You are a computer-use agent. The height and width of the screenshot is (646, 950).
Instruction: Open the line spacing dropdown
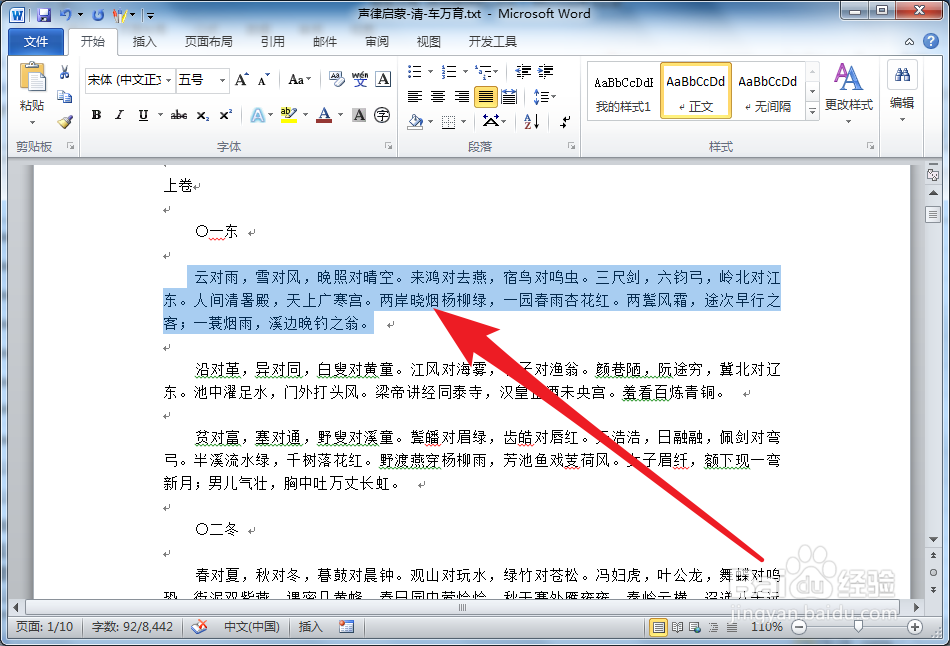548,96
